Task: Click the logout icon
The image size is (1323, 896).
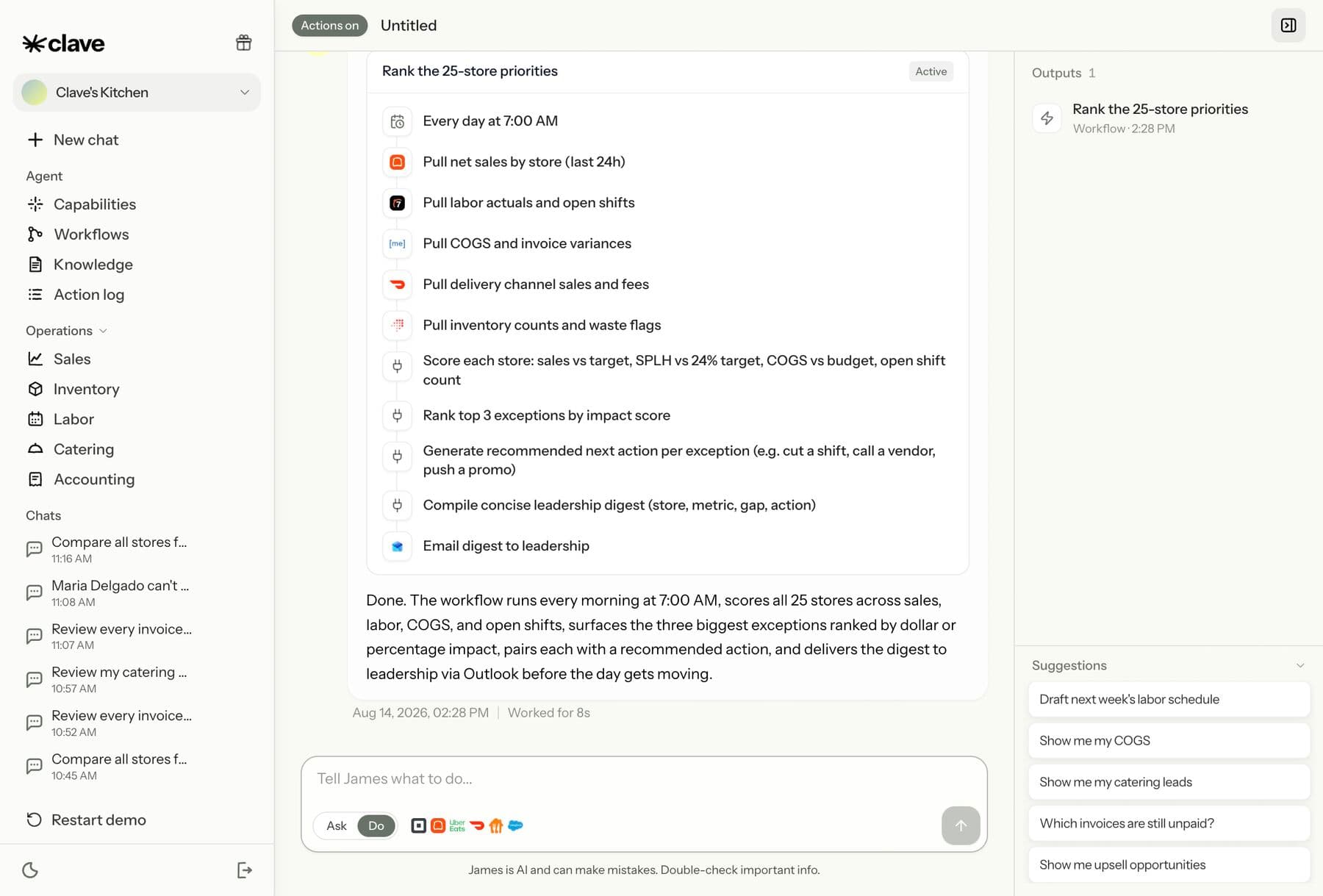Action: [x=245, y=870]
